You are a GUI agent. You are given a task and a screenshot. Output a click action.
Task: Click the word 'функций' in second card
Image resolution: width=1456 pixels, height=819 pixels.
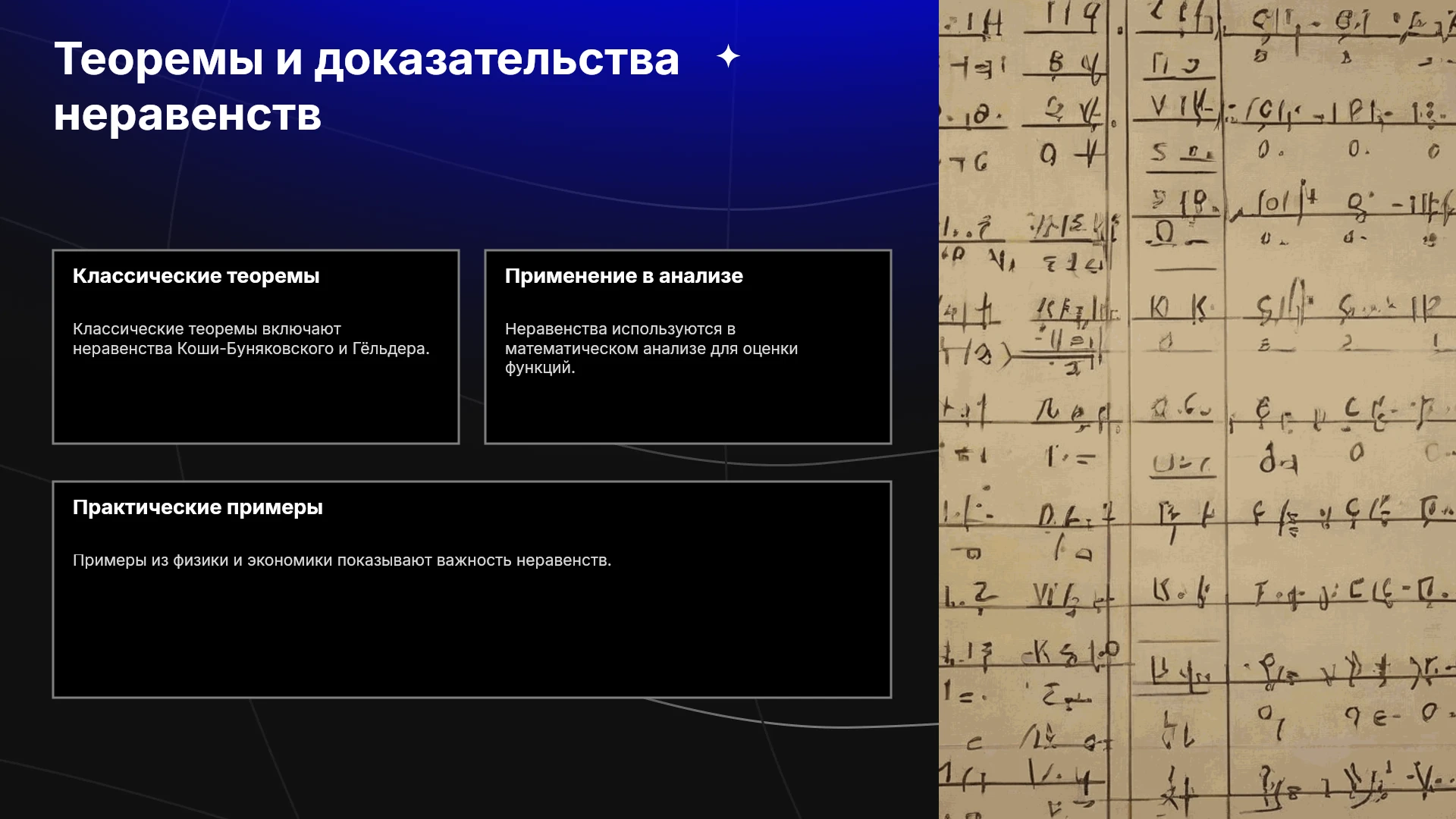tap(540, 368)
